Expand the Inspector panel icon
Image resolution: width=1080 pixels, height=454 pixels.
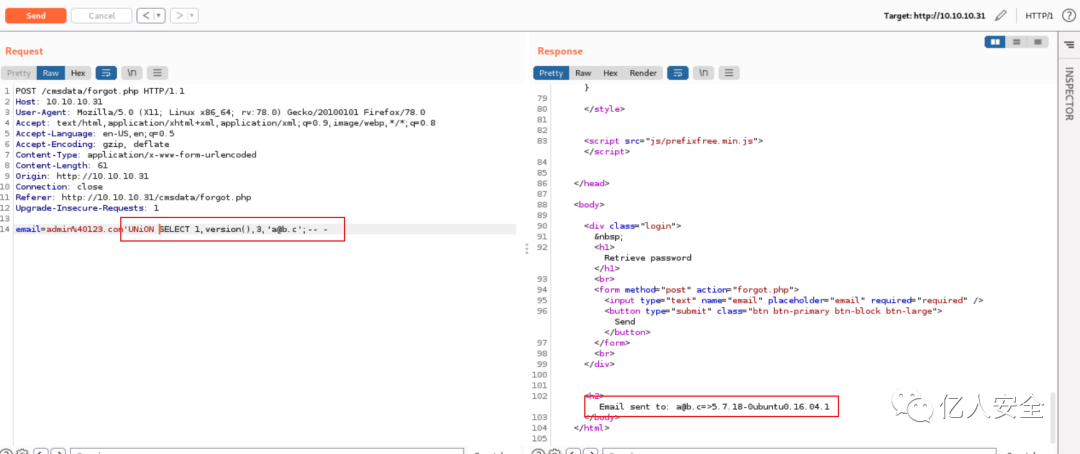(1069, 45)
